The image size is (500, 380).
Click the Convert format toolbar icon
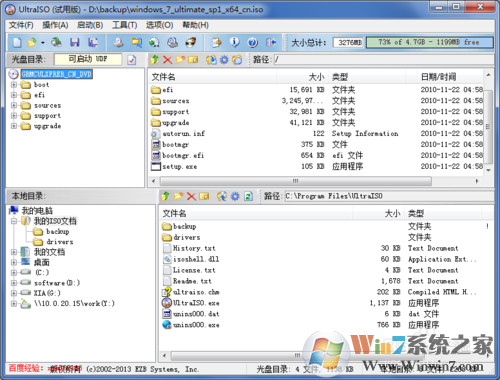[137, 42]
